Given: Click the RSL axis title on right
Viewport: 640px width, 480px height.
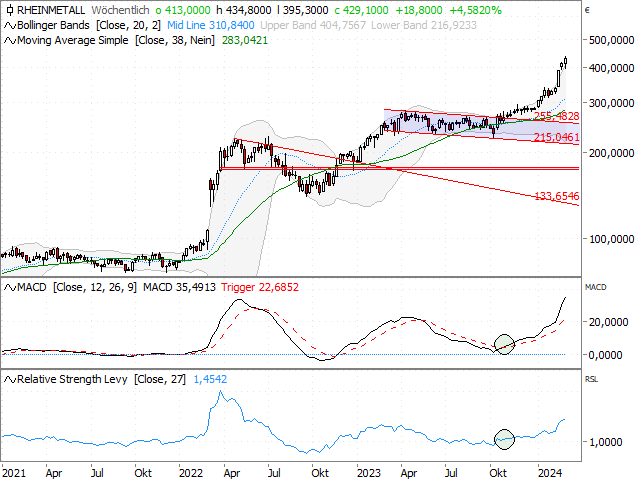Looking at the screenshot, I should pyautogui.click(x=591, y=379).
